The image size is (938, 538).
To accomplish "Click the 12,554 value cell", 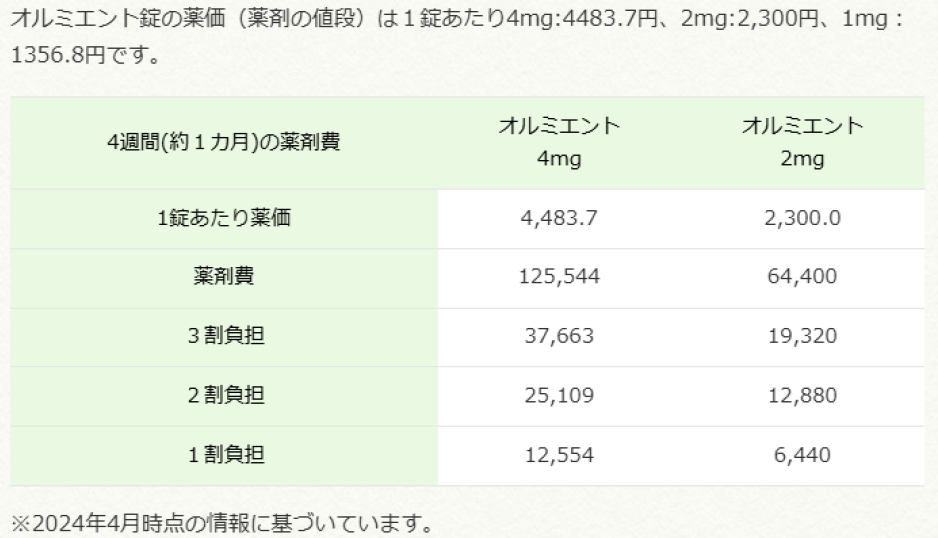I will [x=559, y=455].
